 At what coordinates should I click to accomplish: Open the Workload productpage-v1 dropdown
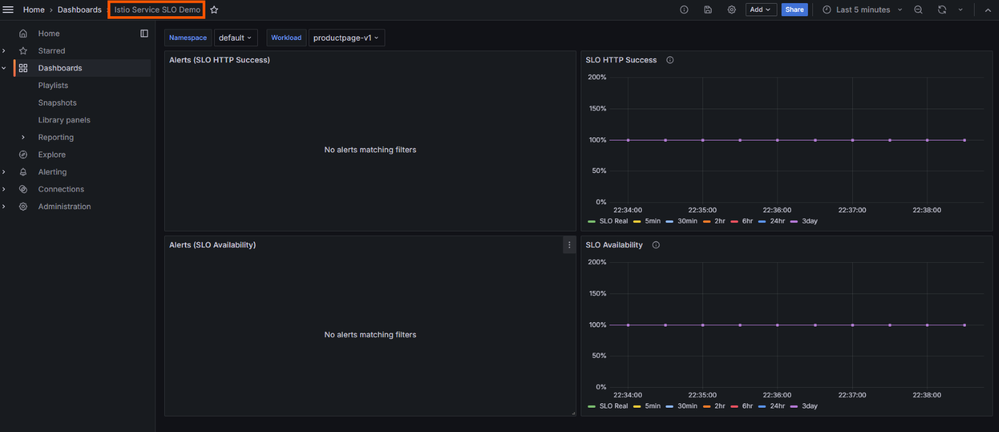[347, 38]
